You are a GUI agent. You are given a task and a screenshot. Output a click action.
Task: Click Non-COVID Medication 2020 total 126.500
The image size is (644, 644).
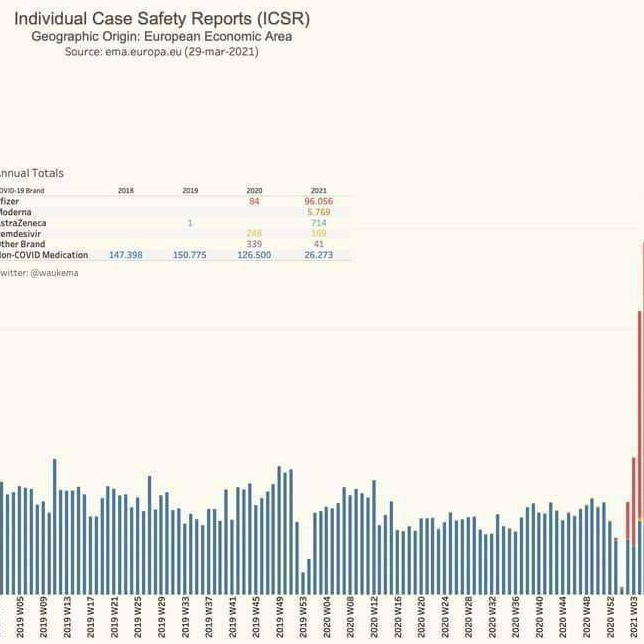[254, 255]
